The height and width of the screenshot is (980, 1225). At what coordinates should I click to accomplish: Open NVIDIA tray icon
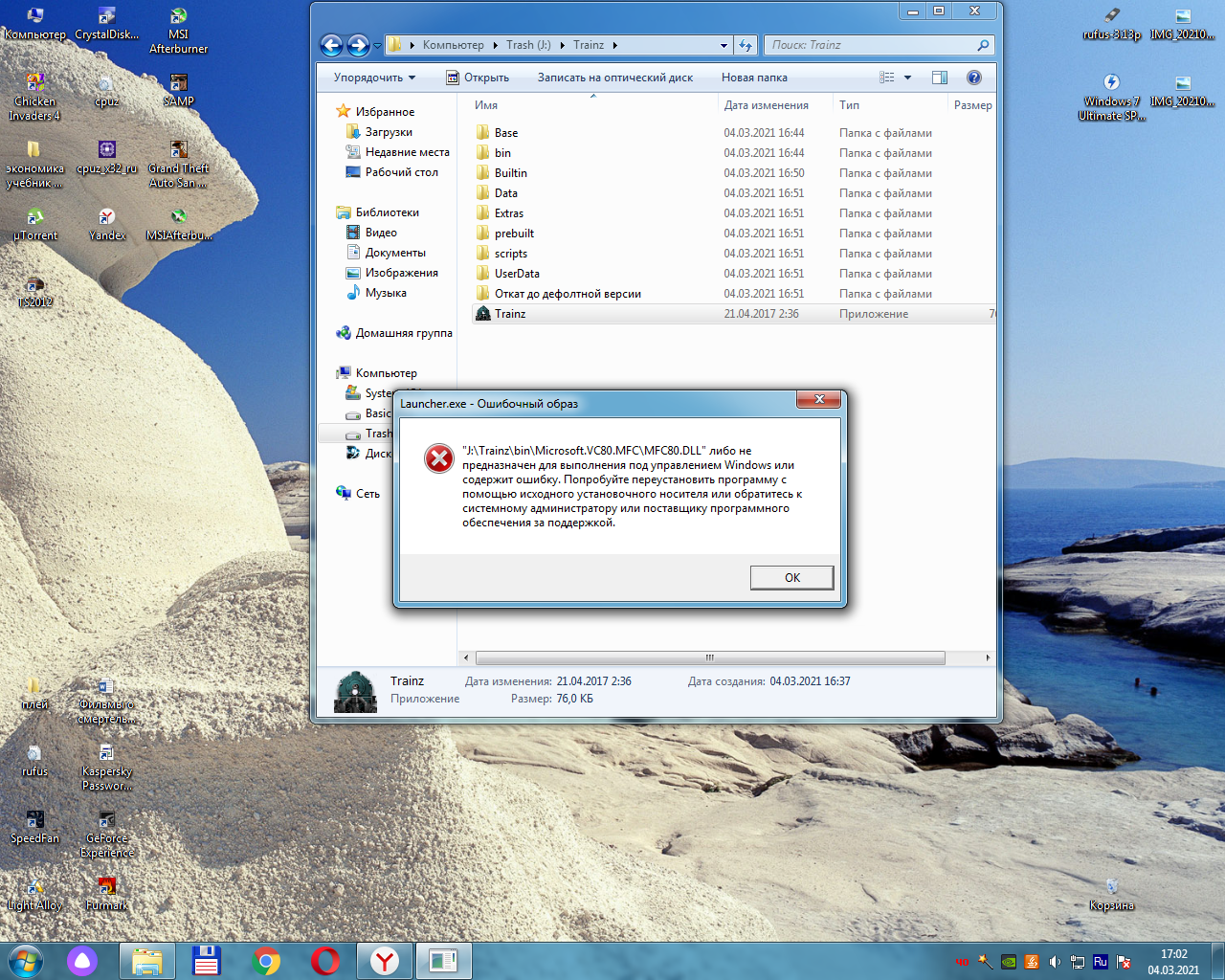1009,962
